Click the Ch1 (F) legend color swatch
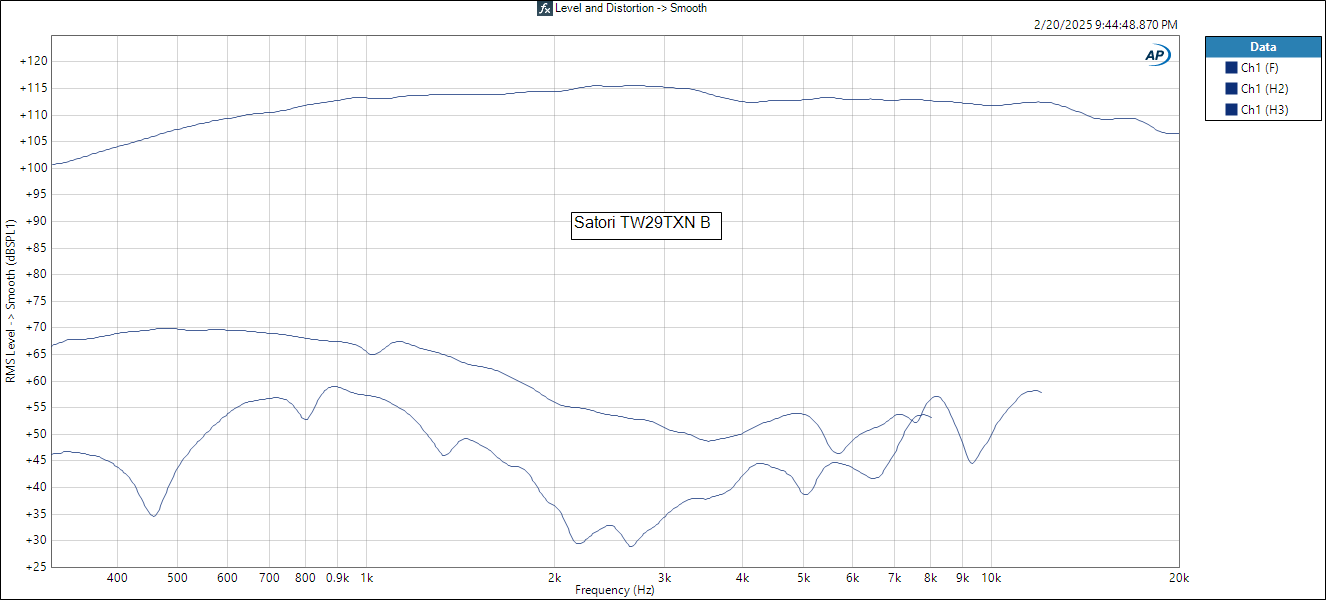This screenshot has height=600, width=1326. pos(1231,68)
